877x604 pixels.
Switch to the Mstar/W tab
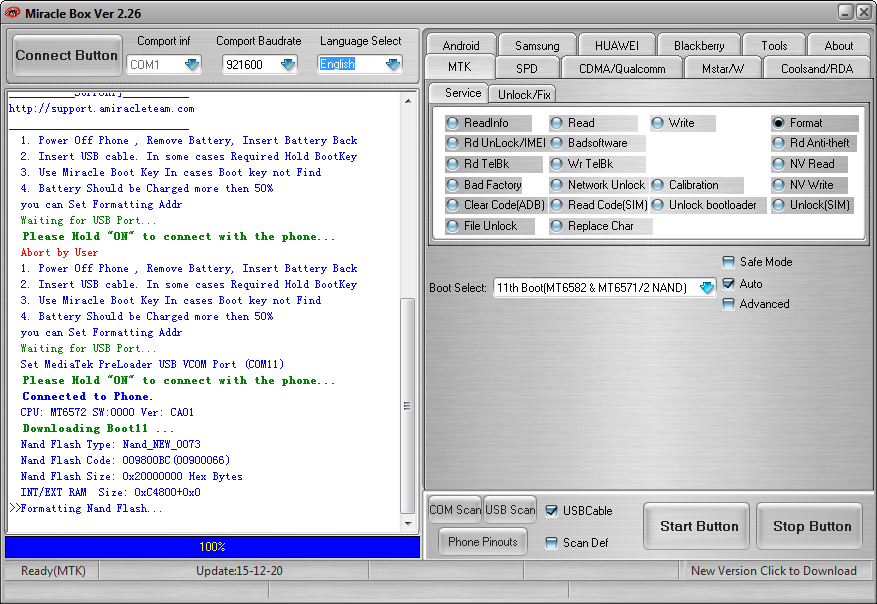[723, 68]
